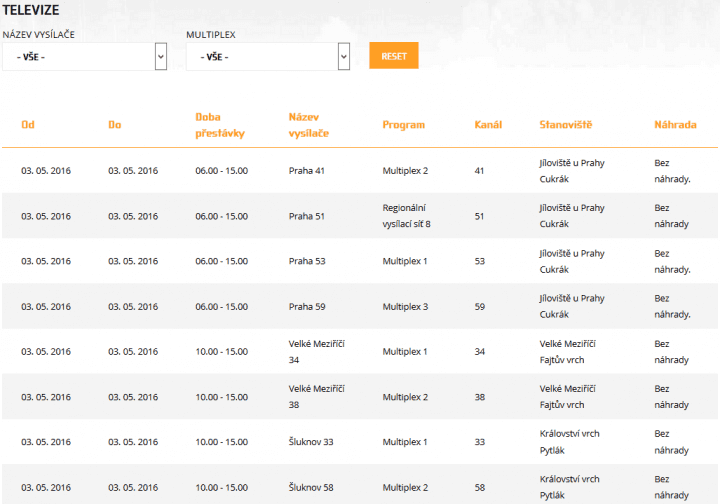Image resolution: width=720 pixels, height=504 pixels.
Task: Click the Šluknov 58 transmitter cell
Action: click(x=311, y=487)
